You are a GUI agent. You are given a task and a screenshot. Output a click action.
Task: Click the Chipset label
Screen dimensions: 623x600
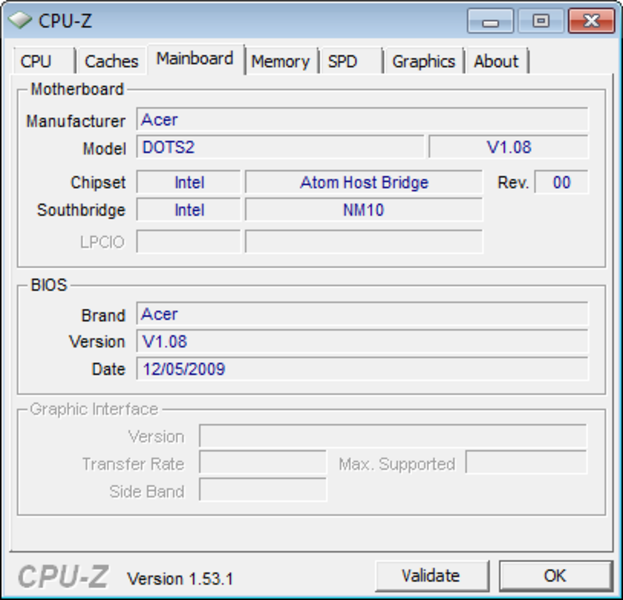[98, 182]
